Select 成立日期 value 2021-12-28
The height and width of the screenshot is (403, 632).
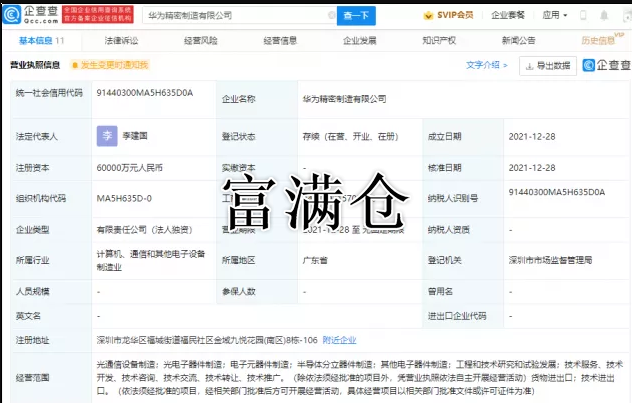[x=532, y=137]
